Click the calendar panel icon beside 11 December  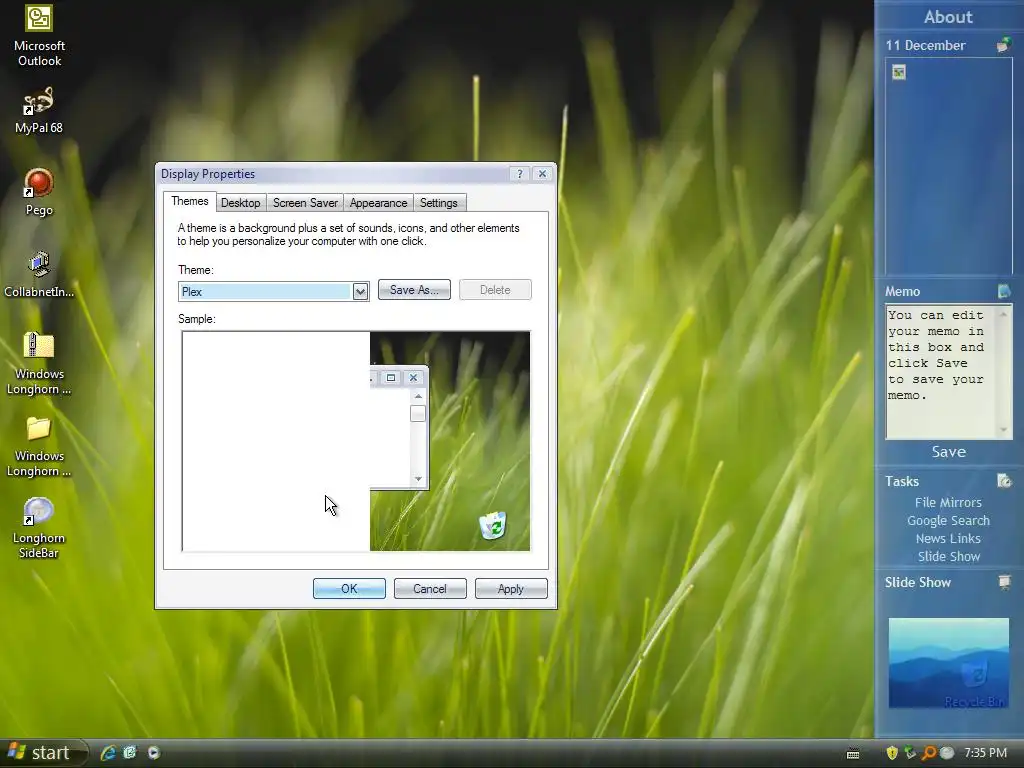(1004, 45)
